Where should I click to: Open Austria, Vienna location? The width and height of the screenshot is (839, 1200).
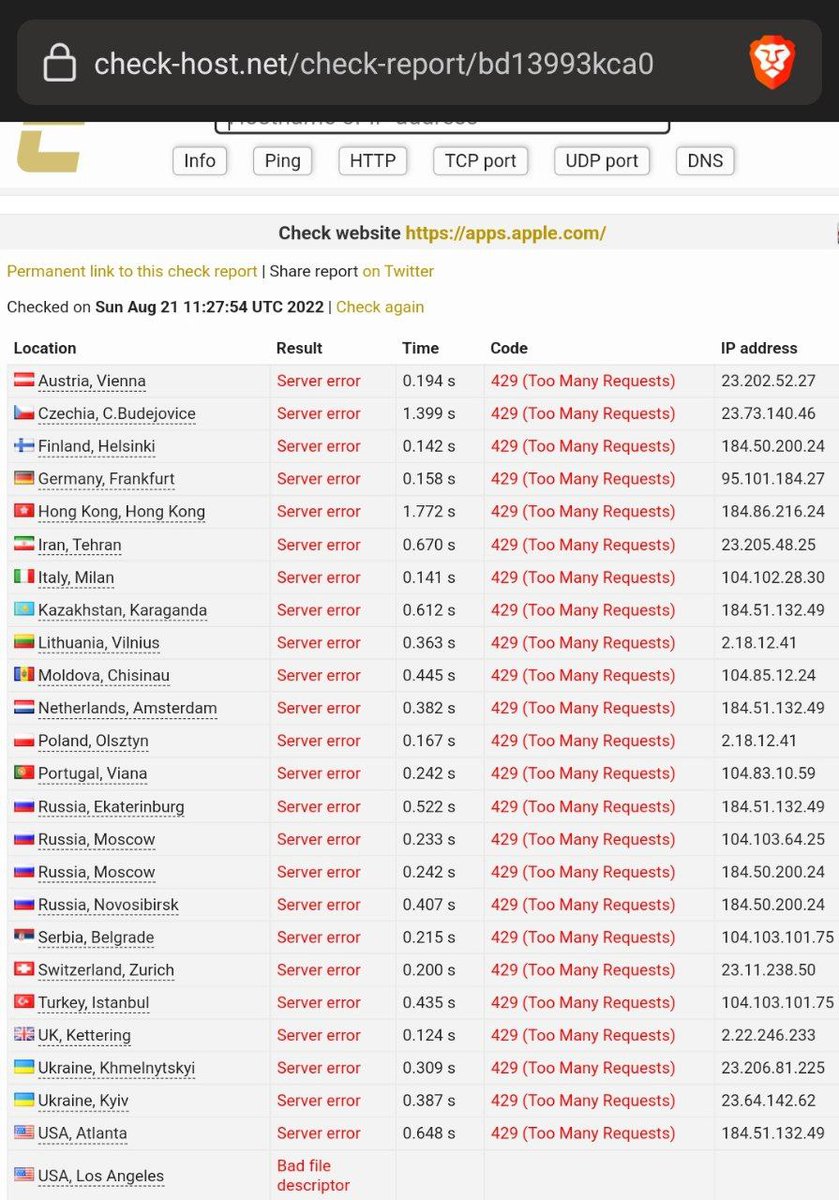click(x=92, y=381)
